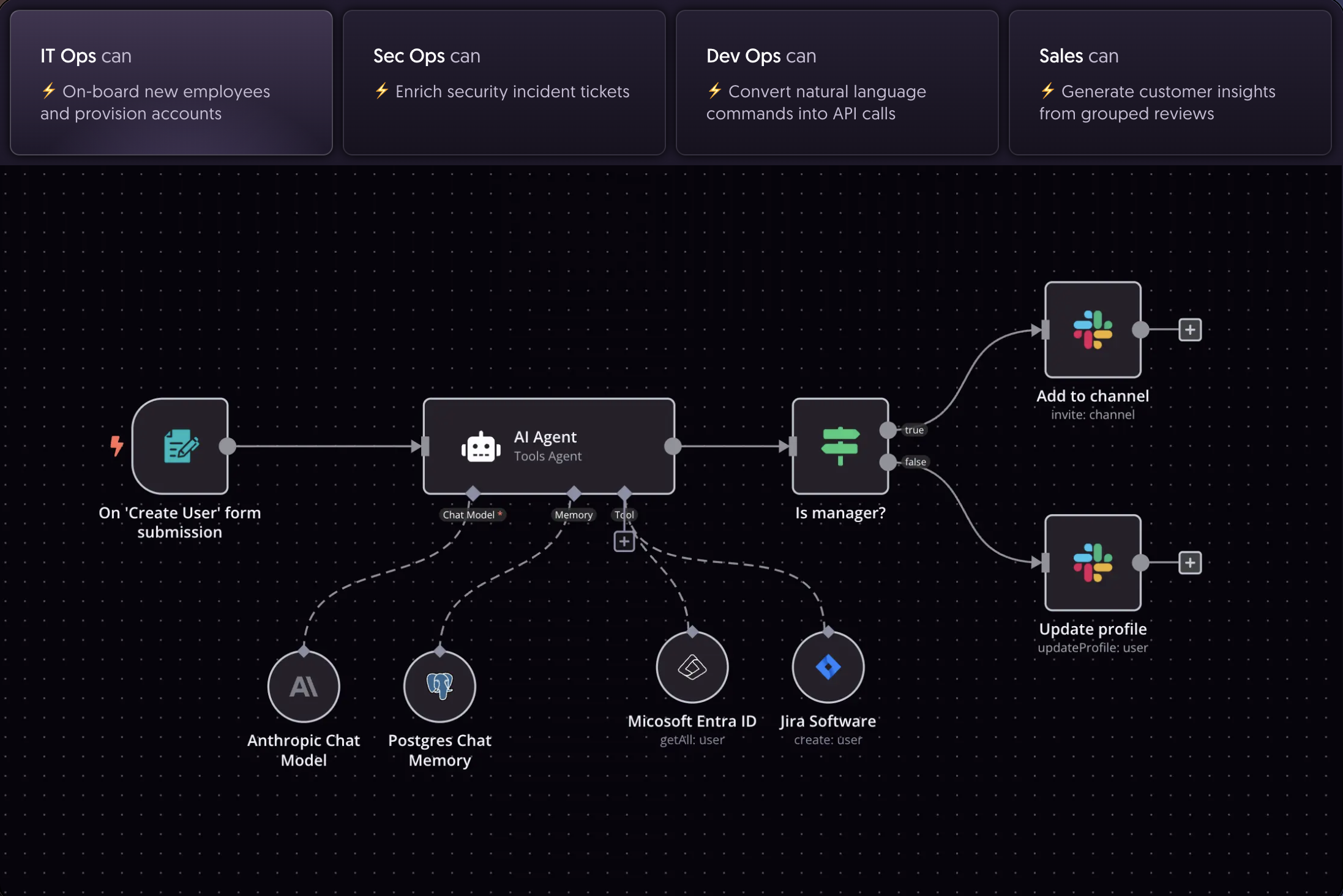Viewport: 1343px width, 896px height.
Task: Add node after Update profile
Action: [1190, 563]
